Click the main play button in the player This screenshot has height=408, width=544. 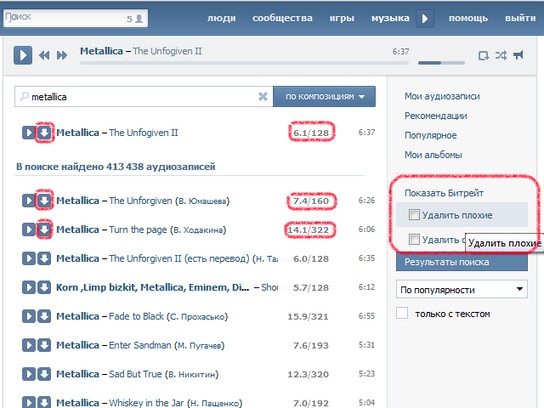(x=23, y=55)
